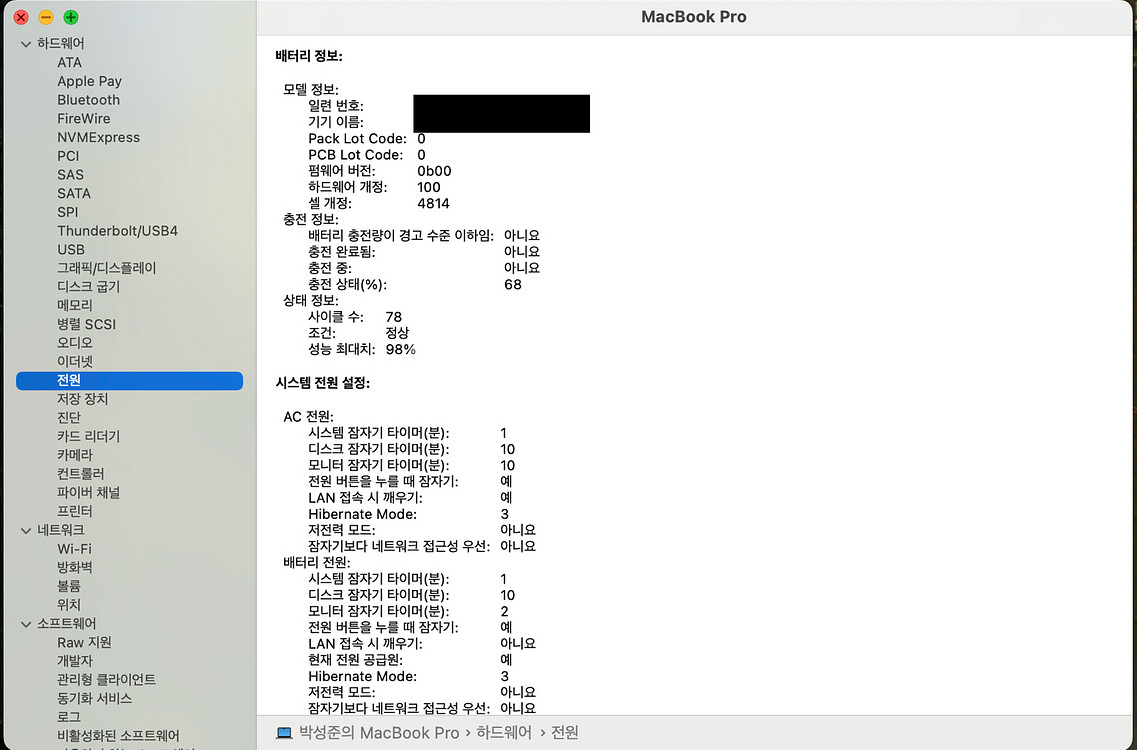Select 오디오 in the sidebar
This screenshot has width=1137, height=750.
tap(75, 342)
